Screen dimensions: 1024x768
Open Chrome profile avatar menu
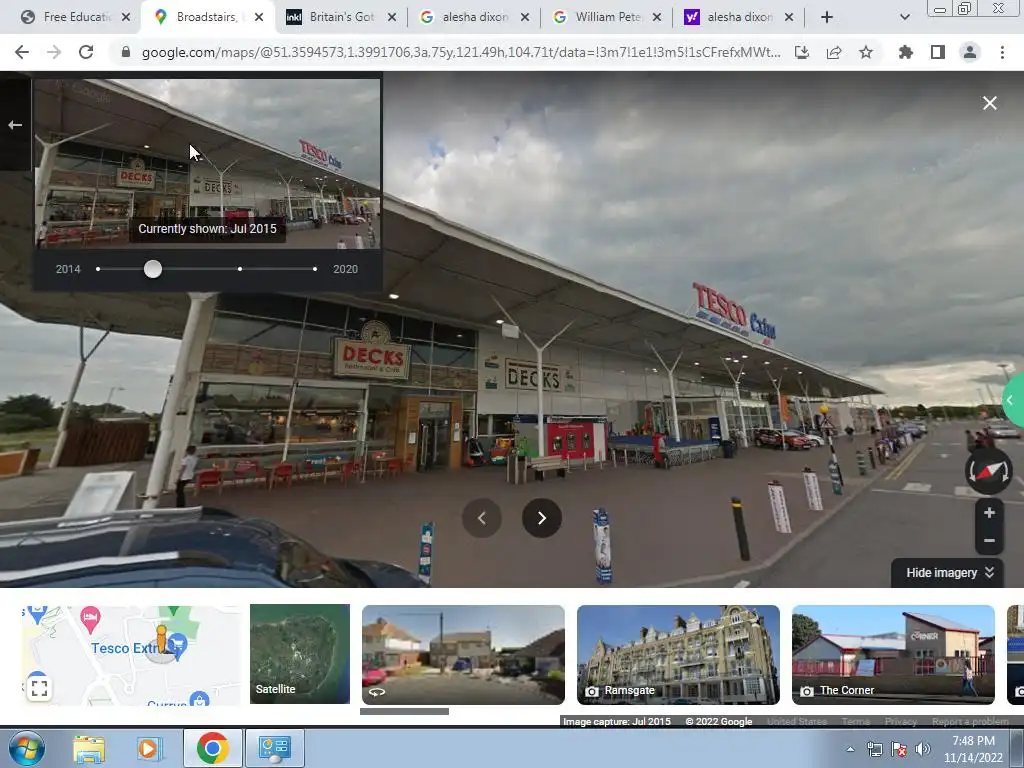[x=970, y=52]
